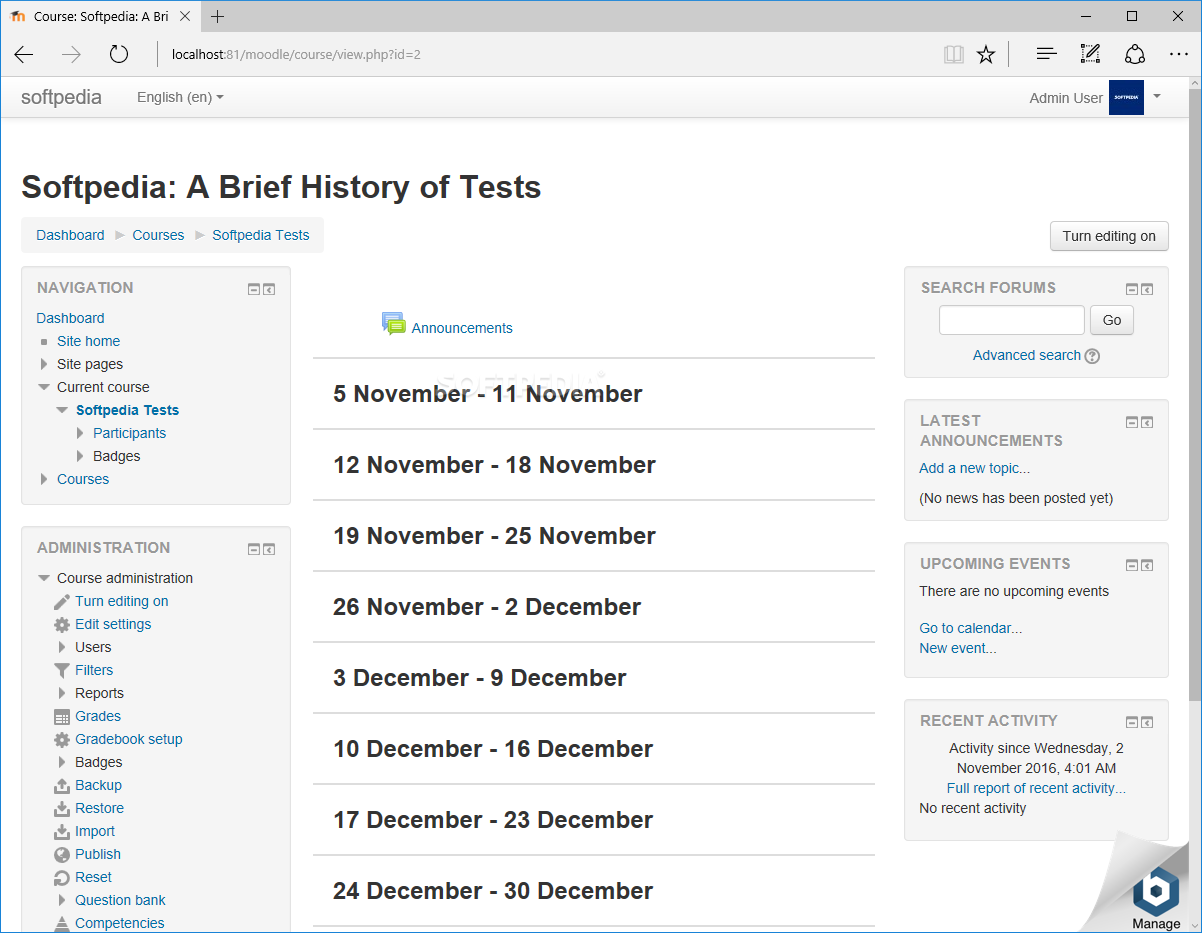Click Softpedia Tests in the breadcrumb

pyautogui.click(x=261, y=235)
